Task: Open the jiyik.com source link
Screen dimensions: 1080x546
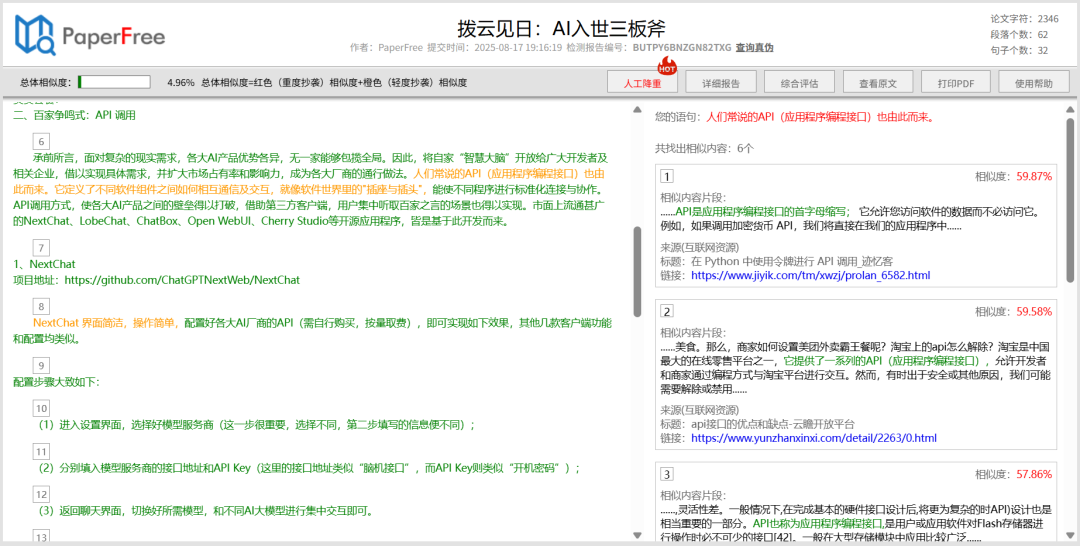Action: pyautogui.click(x=810, y=275)
